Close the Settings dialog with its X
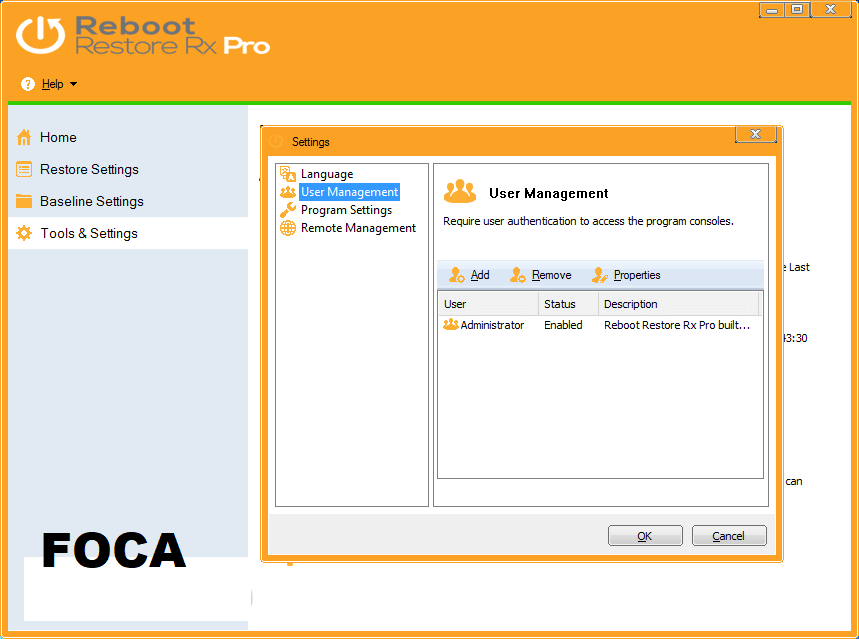Viewport: 859px width, 639px height. pyautogui.click(x=755, y=134)
